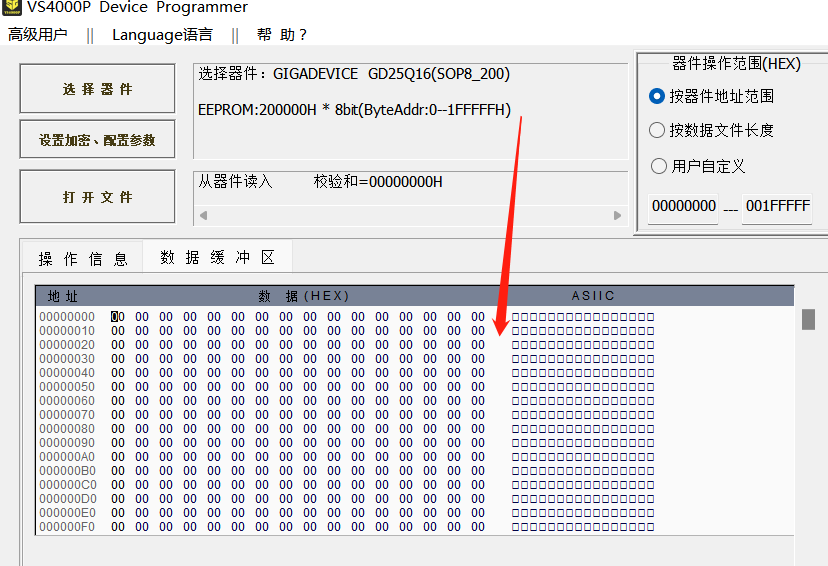Image resolution: width=828 pixels, height=566 pixels.
Task: Switch to the 数据缓冲区 tab
Action: 218,257
